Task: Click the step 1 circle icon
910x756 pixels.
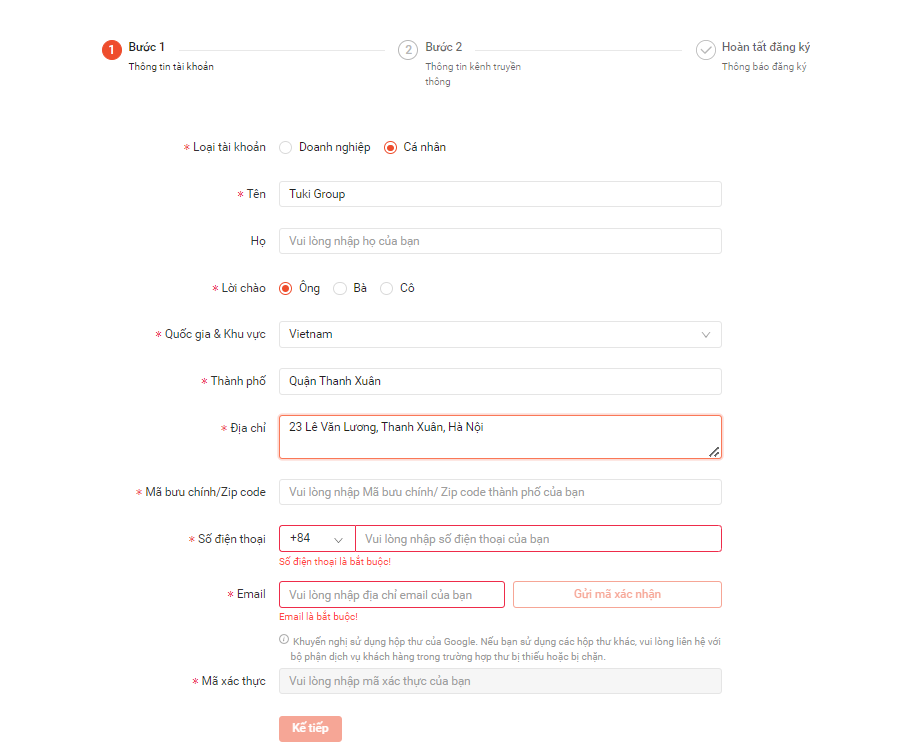Action: 112,50
